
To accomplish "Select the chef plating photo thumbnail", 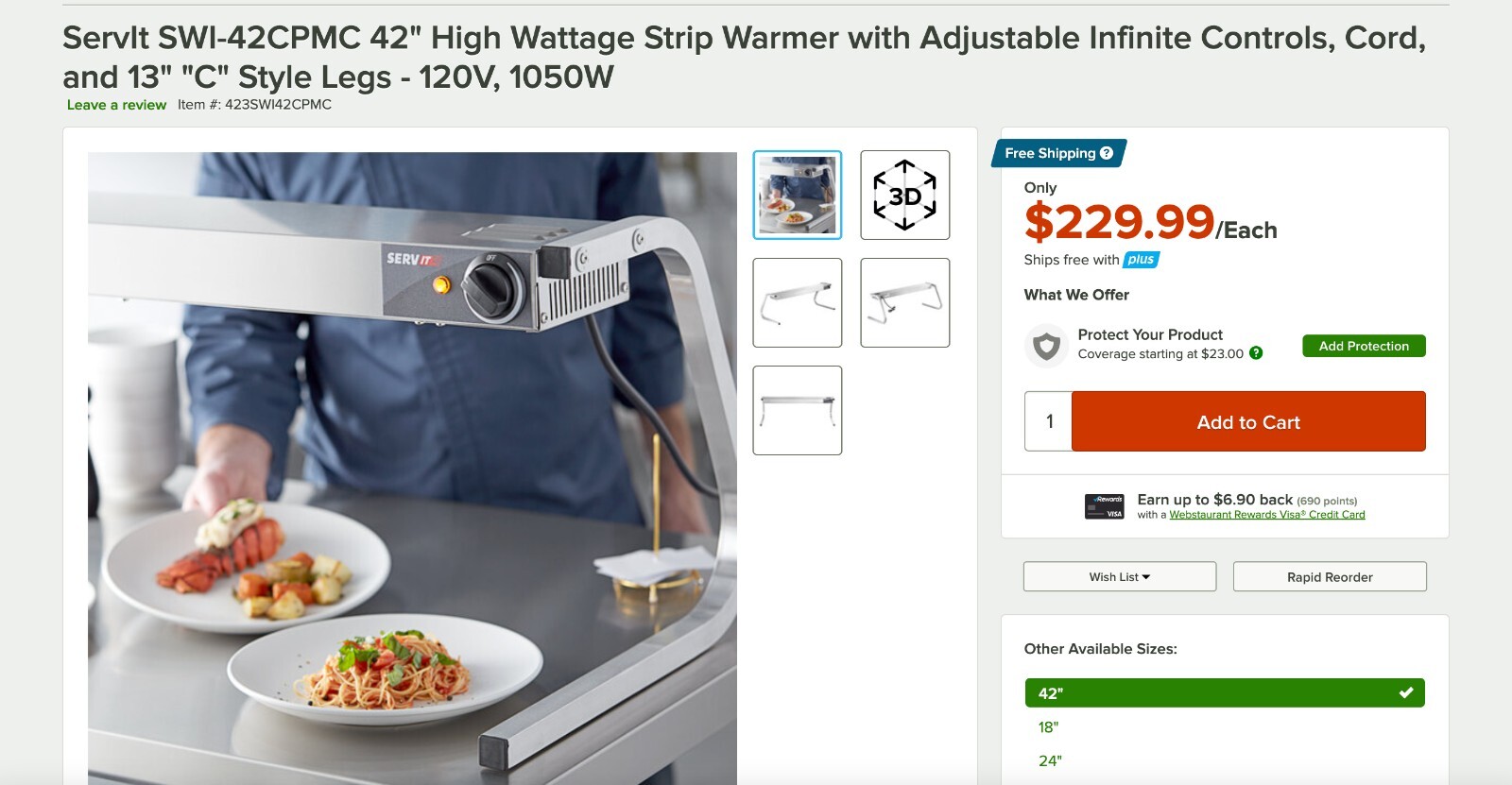I will point(797,196).
